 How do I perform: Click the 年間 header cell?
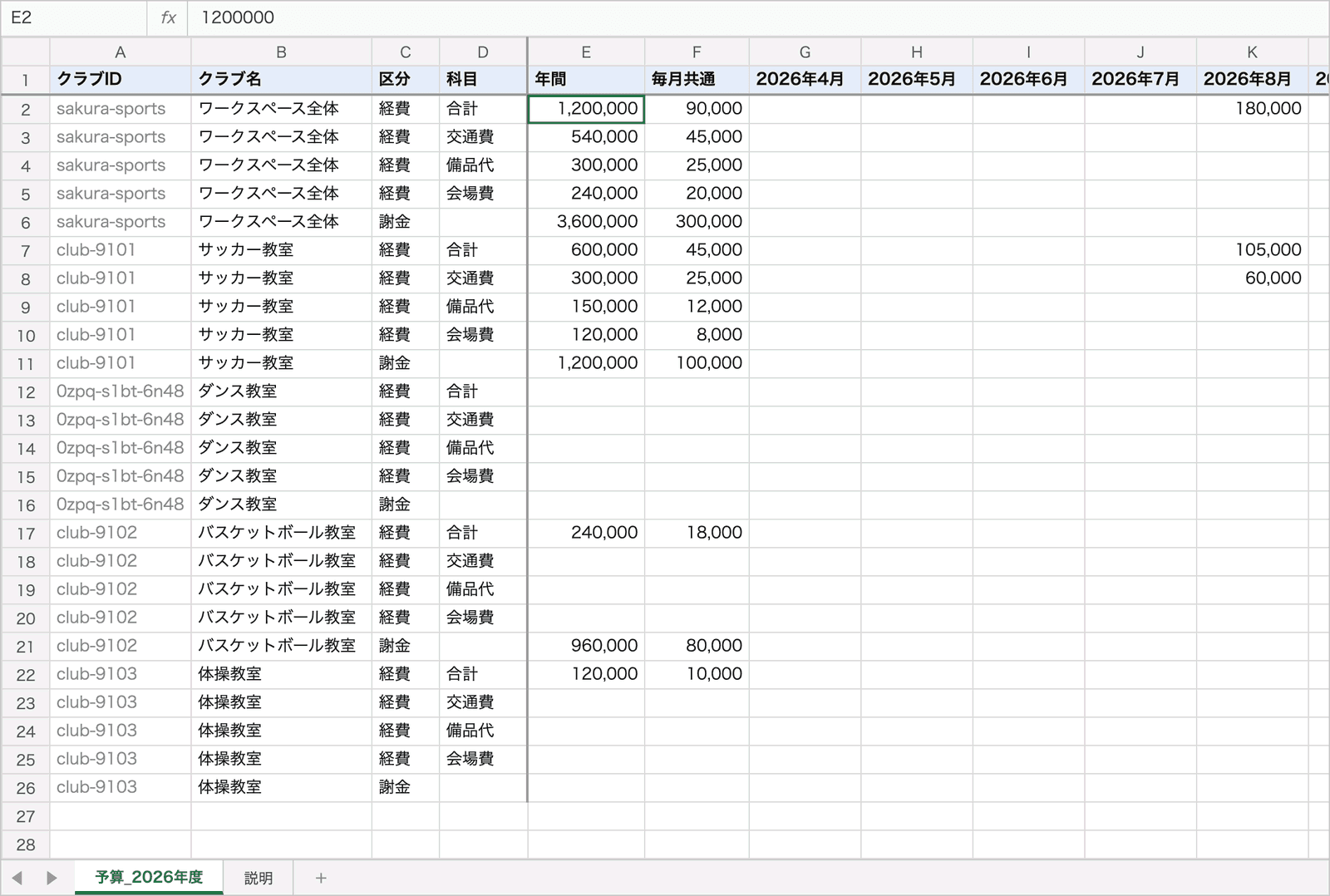click(586, 80)
